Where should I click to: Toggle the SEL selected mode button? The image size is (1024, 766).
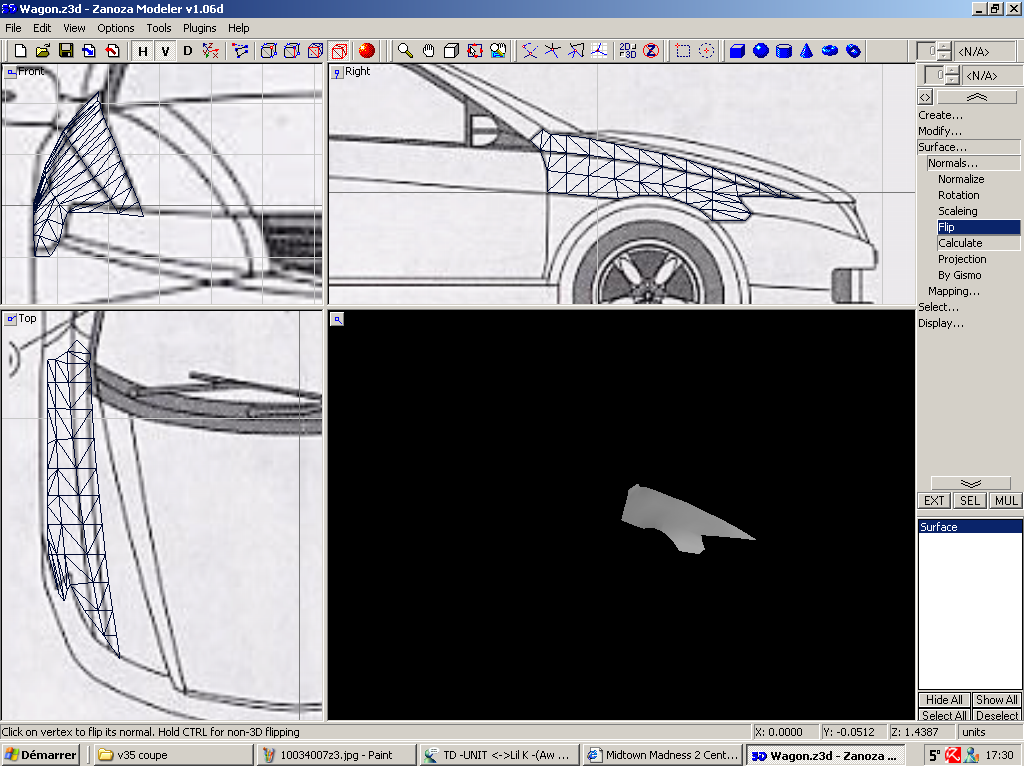tap(969, 501)
